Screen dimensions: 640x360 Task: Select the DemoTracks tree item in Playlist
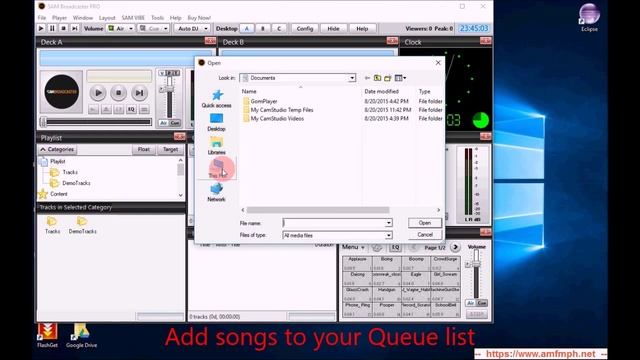76,183
